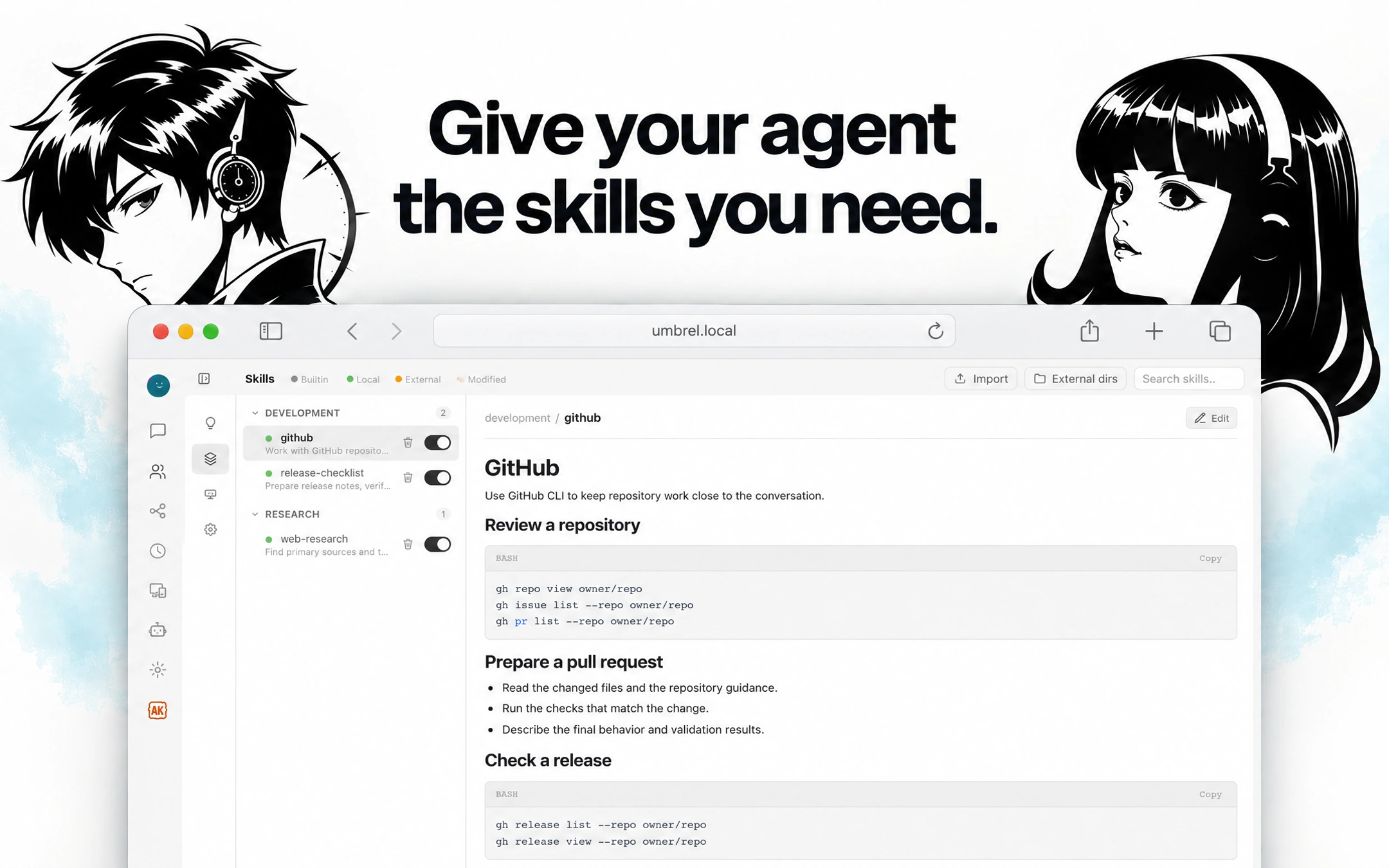Copy the Review a repository code block
The width and height of the screenshot is (1389, 868).
(1210, 558)
